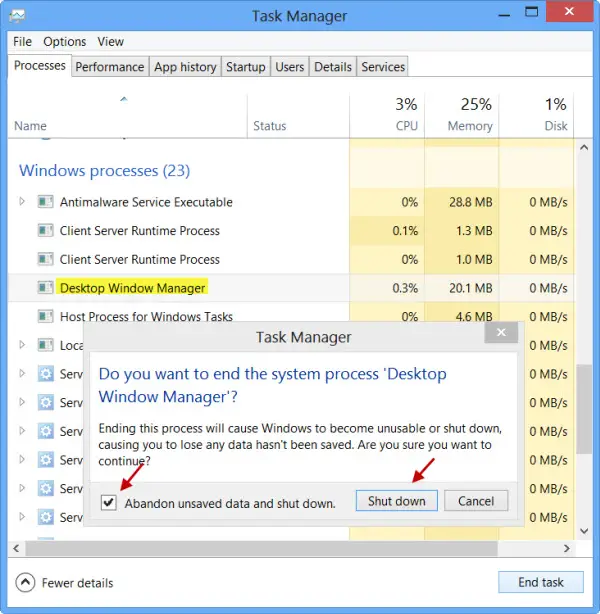
Task: Click icon of Client Server Runtime Process 1.0 MB
Action: coord(45,259)
